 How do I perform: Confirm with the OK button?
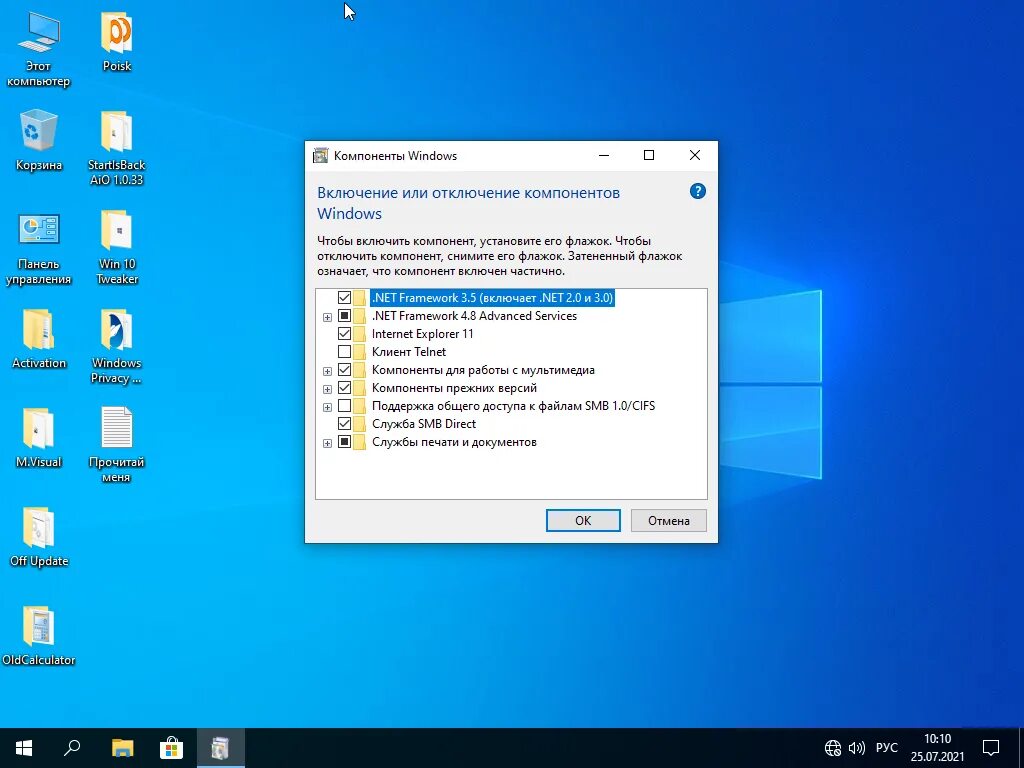click(583, 520)
